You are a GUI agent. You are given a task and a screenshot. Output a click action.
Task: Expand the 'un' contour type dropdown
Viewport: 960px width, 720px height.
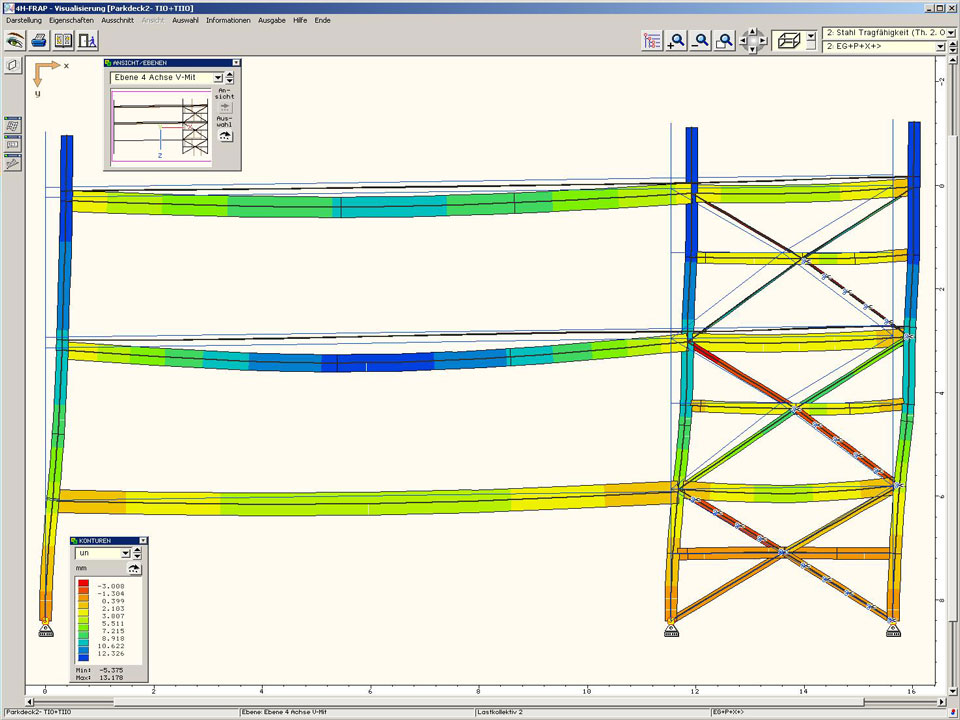(125, 553)
